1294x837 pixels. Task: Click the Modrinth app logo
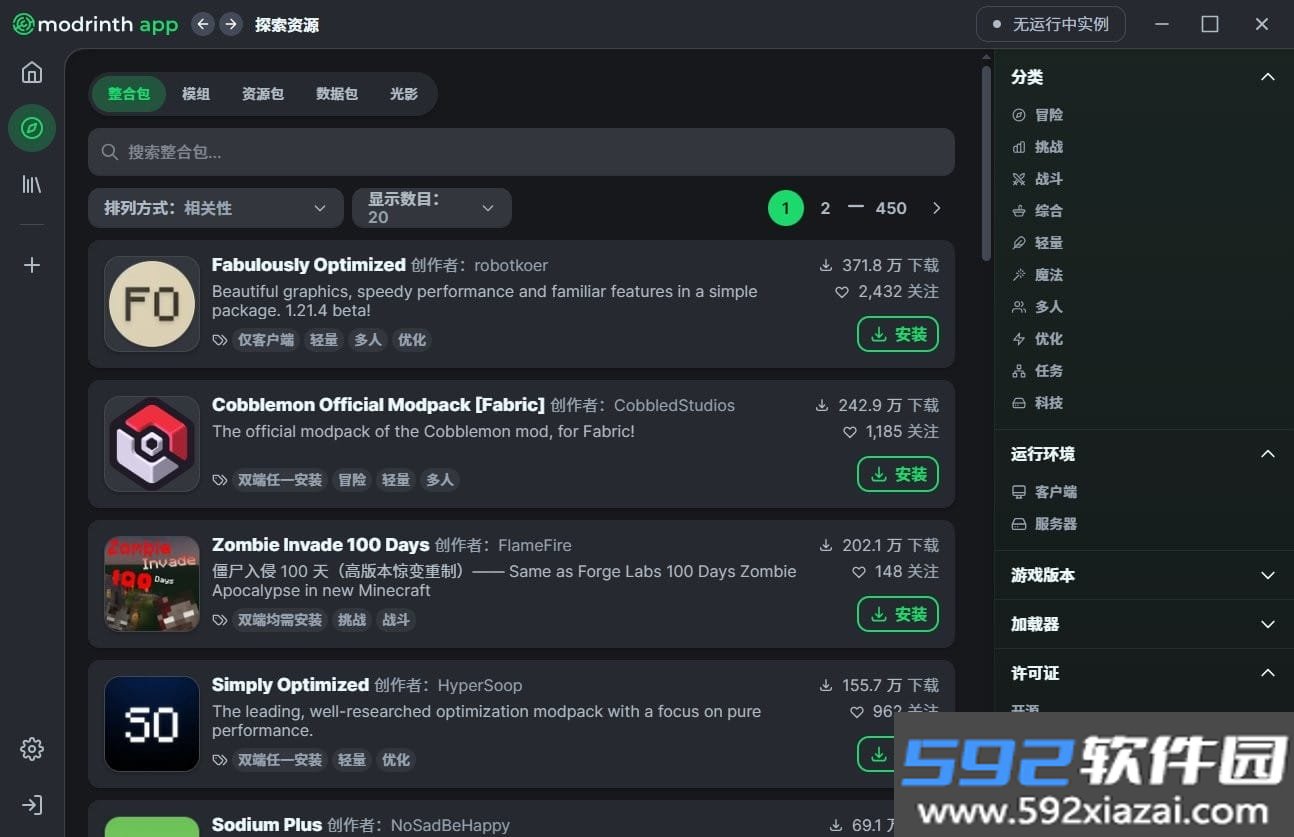click(x=95, y=24)
